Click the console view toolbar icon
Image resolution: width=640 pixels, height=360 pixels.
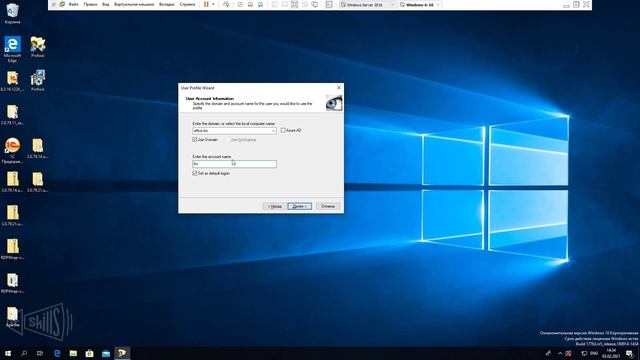(329, 4)
